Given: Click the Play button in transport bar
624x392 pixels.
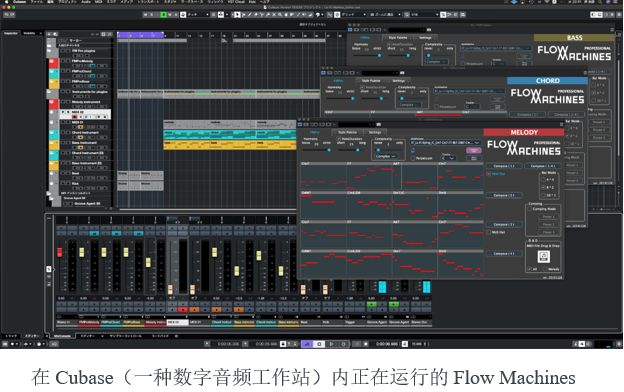Looking at the screenshot, I should click(x=331, y=344).
